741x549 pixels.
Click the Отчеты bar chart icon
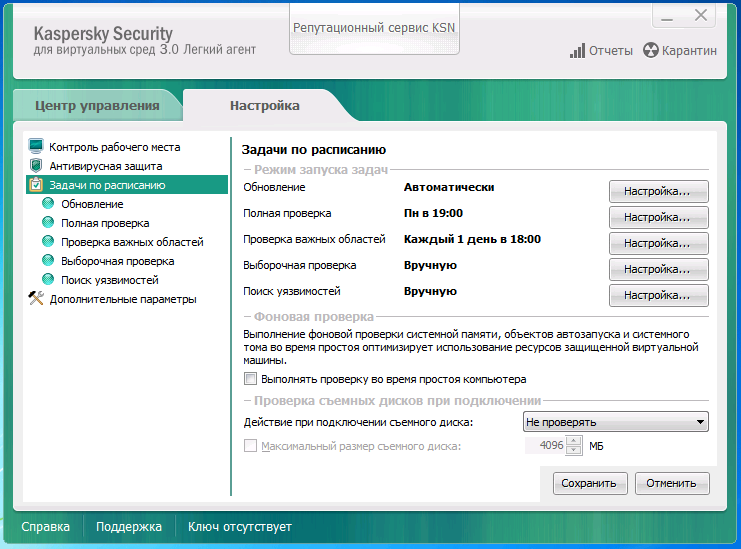[x=577, y=51]
